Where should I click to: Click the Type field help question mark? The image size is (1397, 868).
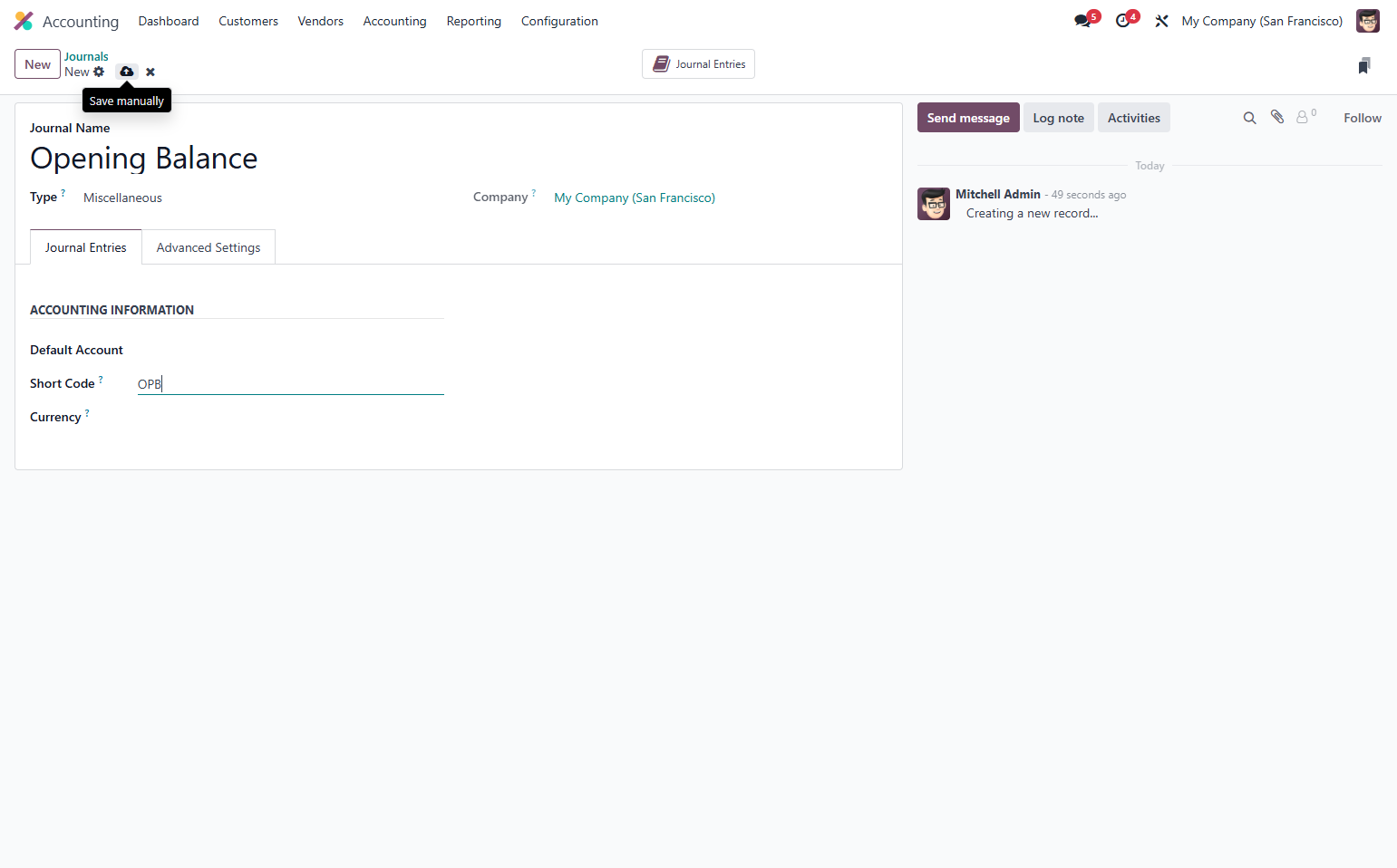click(x=63, y=193)
